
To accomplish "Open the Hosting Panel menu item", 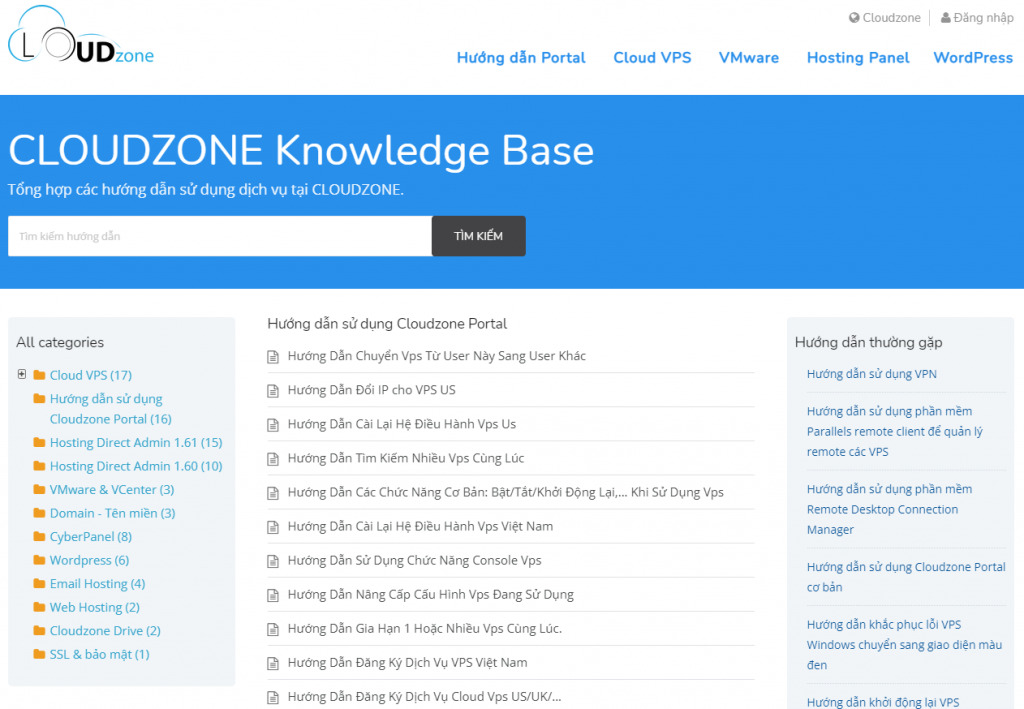I will click(x=858, y=58).
